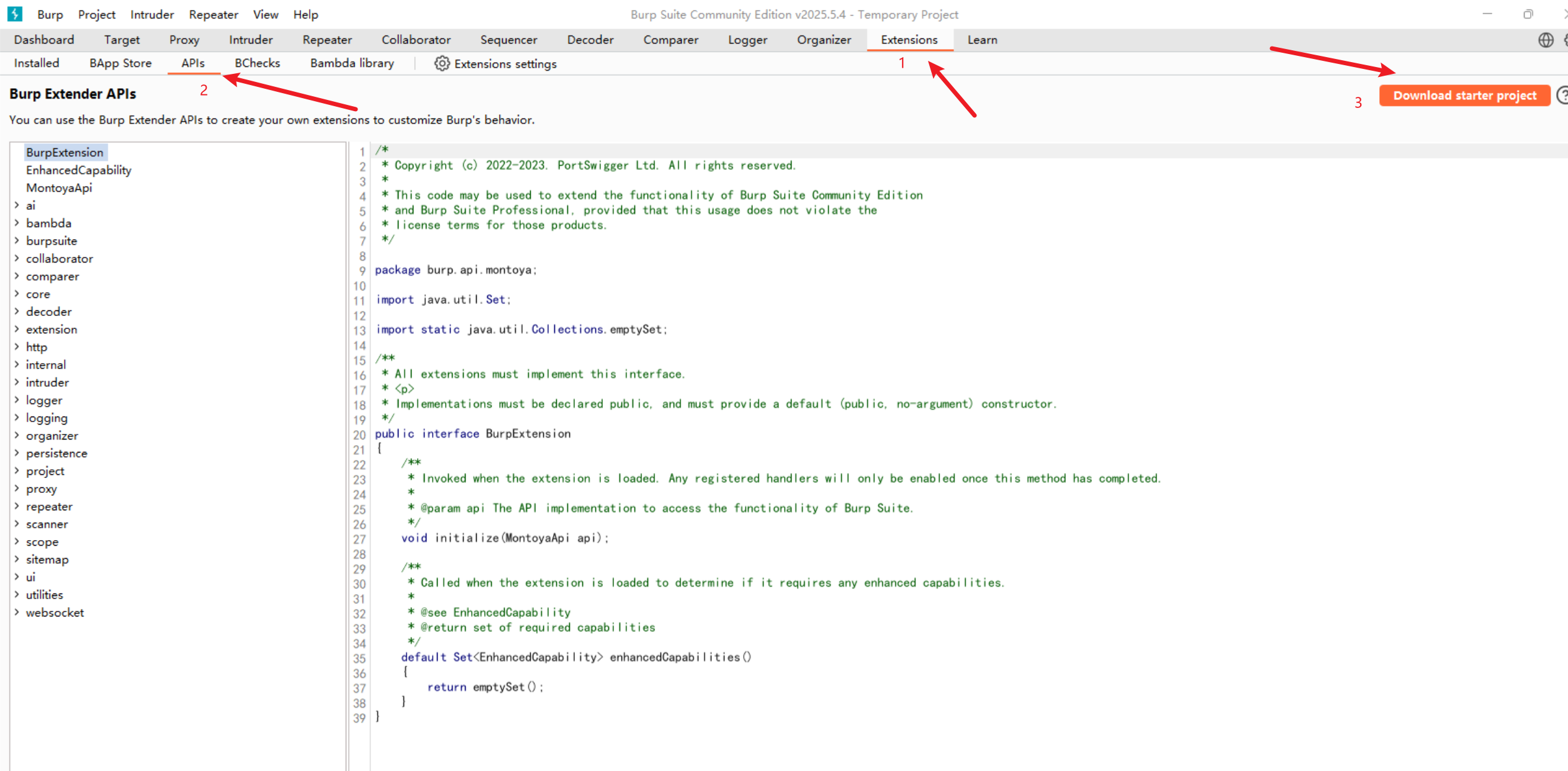The height and width of the screenshot is (771, 1568).
Task: Click the 'public interface BurpExtension' code line
Action: point(472,433)
